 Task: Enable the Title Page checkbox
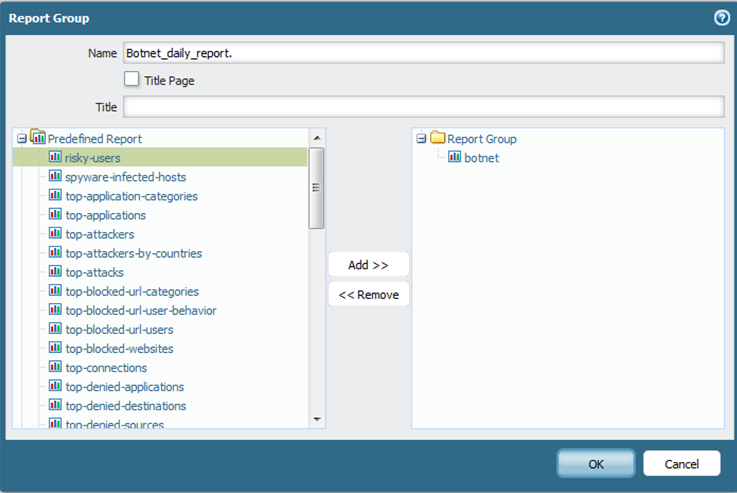pos(131,80)
